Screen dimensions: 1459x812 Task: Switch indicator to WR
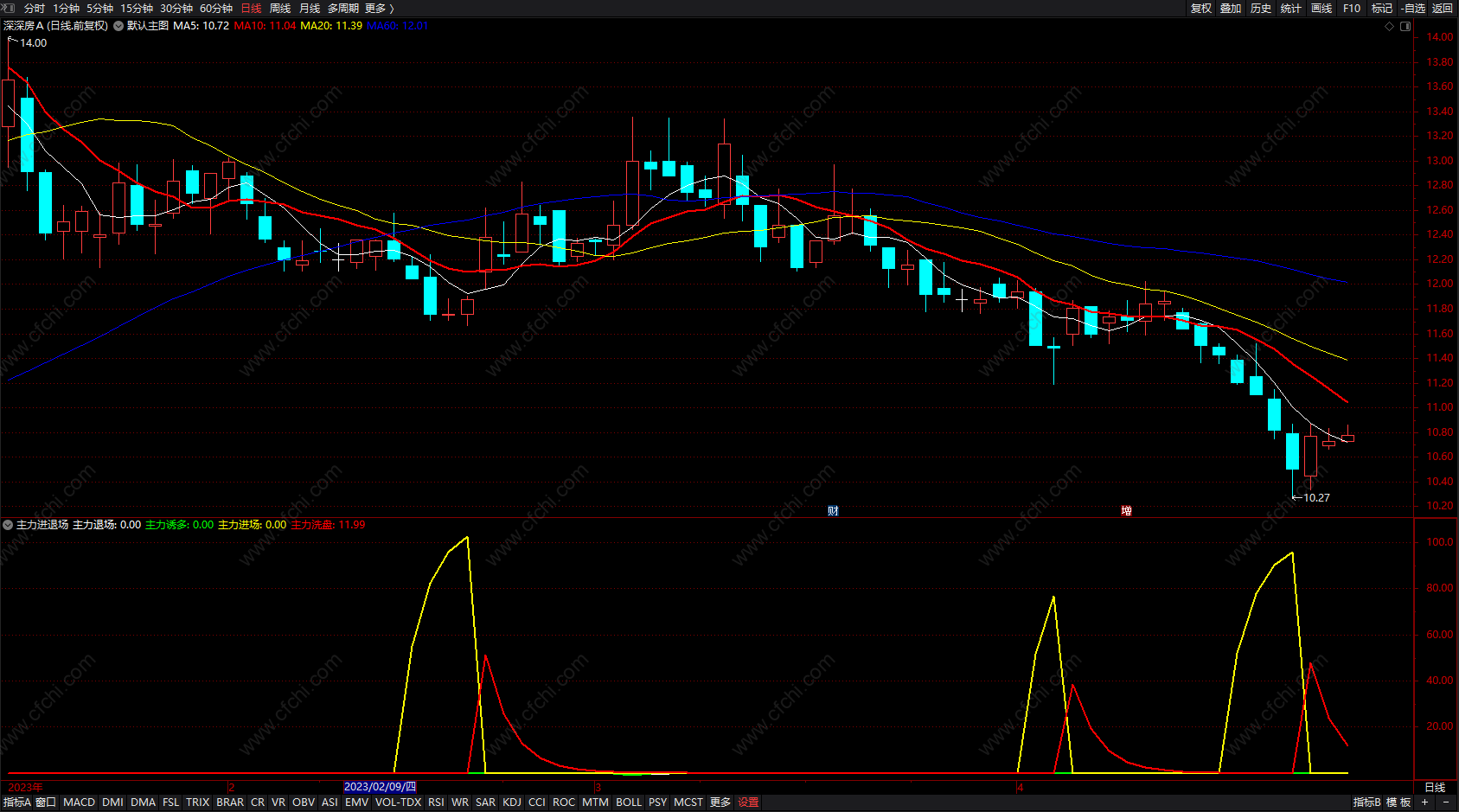[460, 802]
